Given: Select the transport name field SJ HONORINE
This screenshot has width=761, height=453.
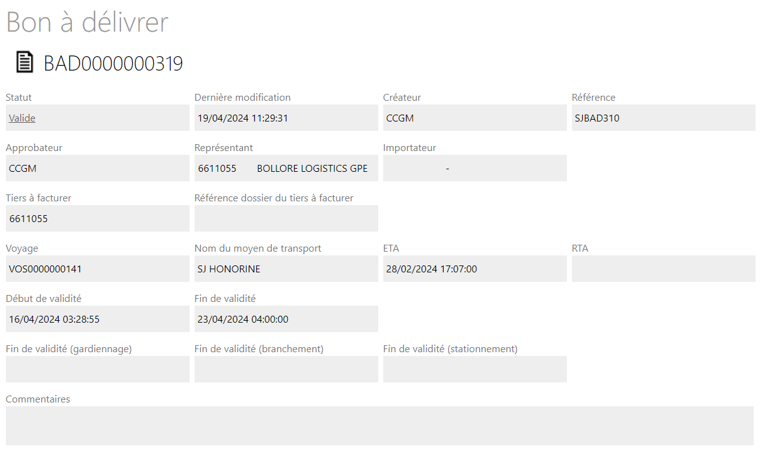Looking at the screenshot, I should point(286,268).
